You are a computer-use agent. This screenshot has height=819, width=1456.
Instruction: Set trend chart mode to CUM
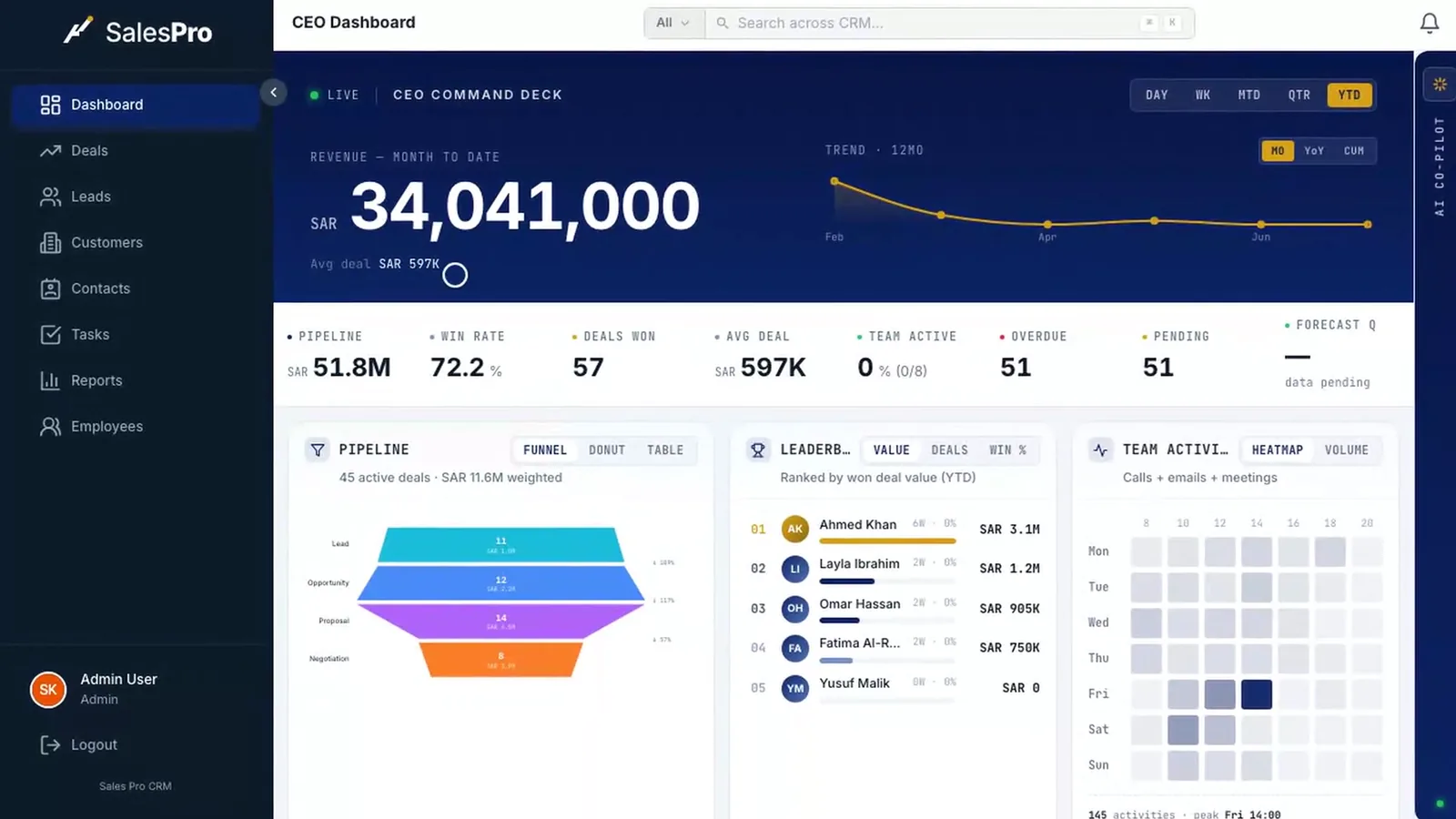point(1354,151)
